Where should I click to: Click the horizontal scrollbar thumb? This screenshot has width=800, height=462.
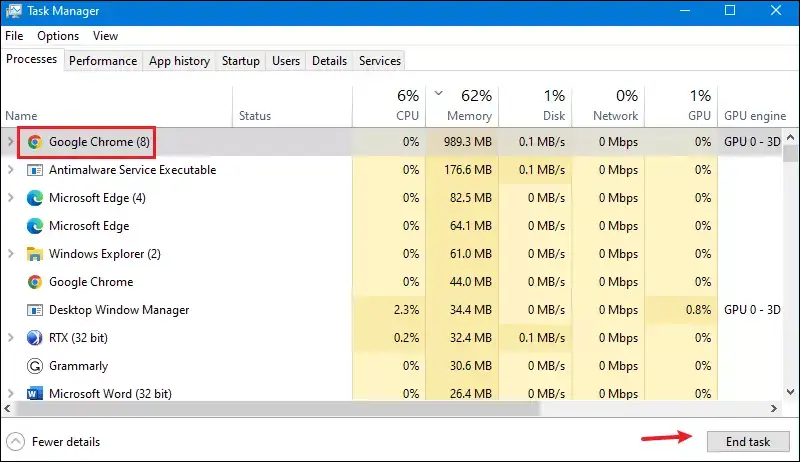[277, 408]
